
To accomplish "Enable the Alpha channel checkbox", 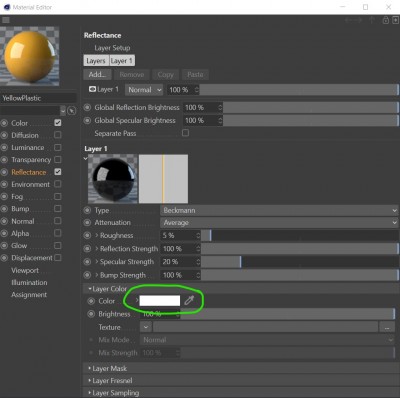I will [58, 233].
